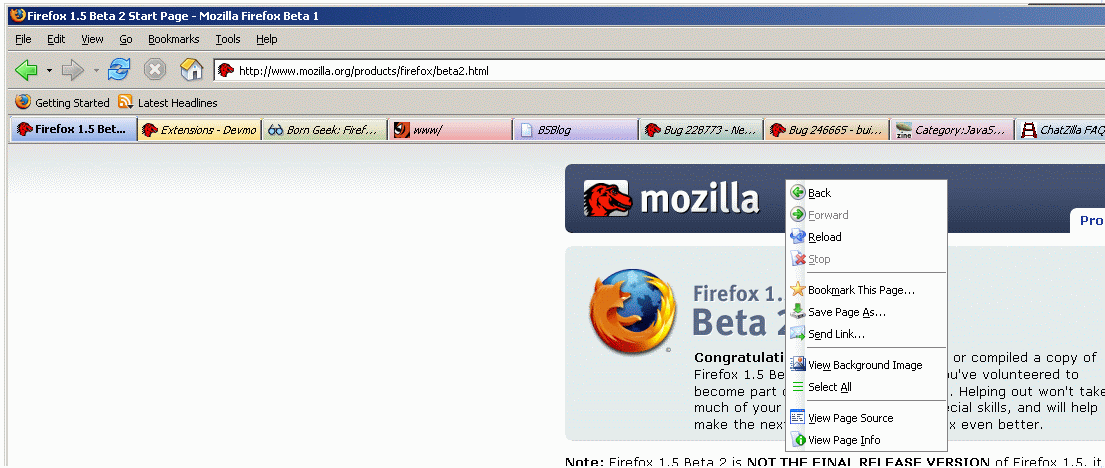This screenshot has width=1105, height=468.
Task: Click save icon beside Save Page As
Action: pos(798,312)
